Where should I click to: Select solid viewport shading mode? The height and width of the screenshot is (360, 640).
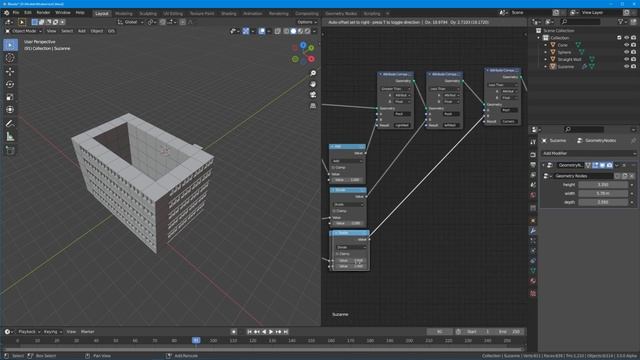pyautogui.click(x=293, y=31)
